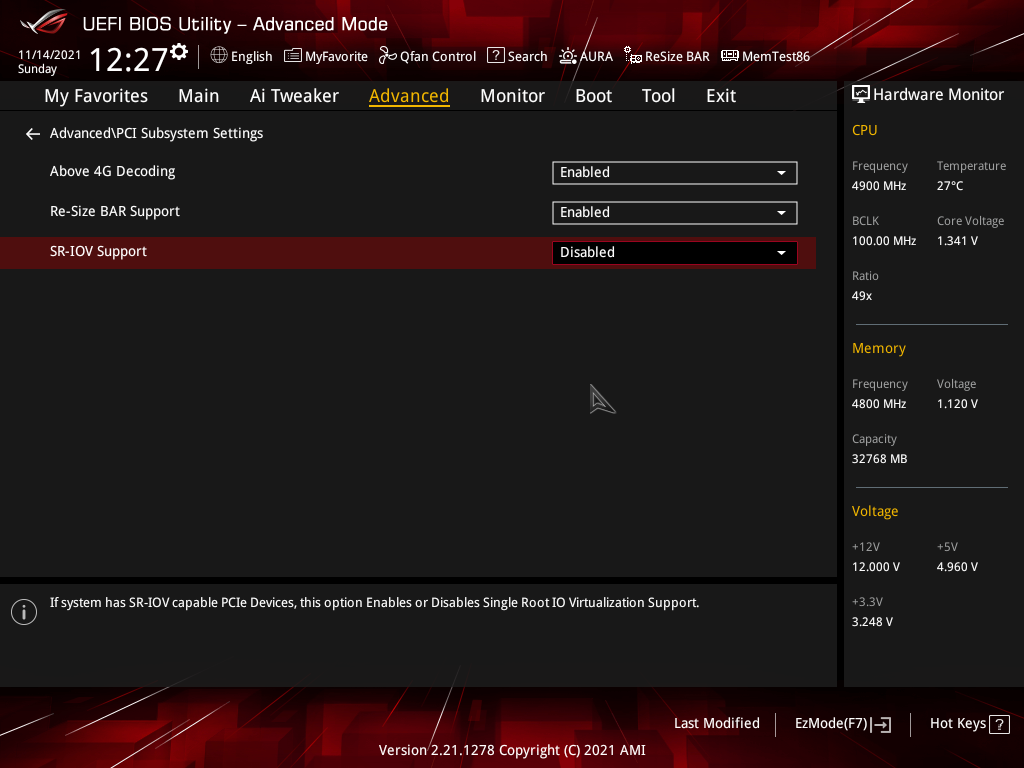The width and height of the screenshot is (1024, 768).
Task: Click Capacity value 32768 MB
Action: [880, 459]
